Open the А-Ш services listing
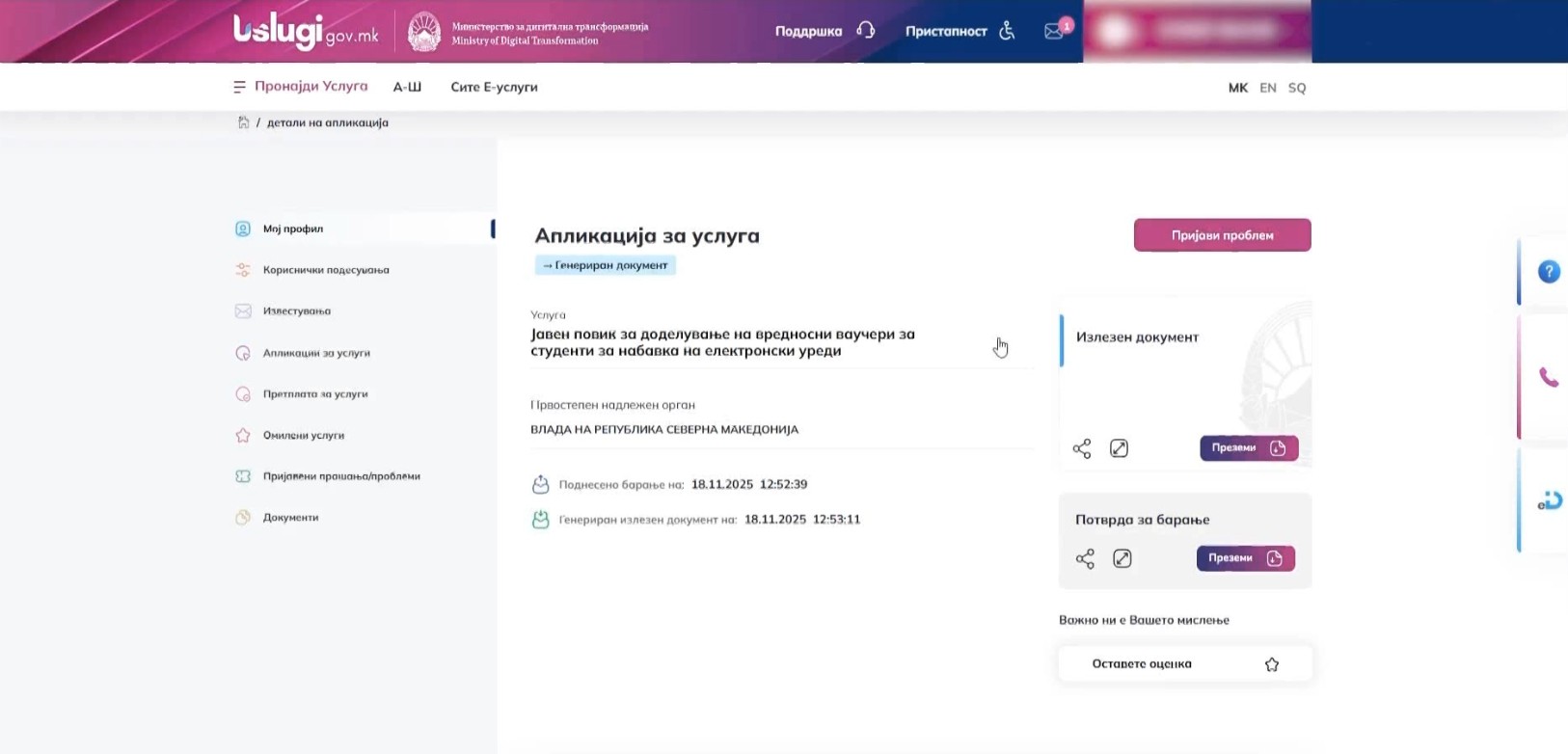The image size is (1568, 754). tap(407, 87)
